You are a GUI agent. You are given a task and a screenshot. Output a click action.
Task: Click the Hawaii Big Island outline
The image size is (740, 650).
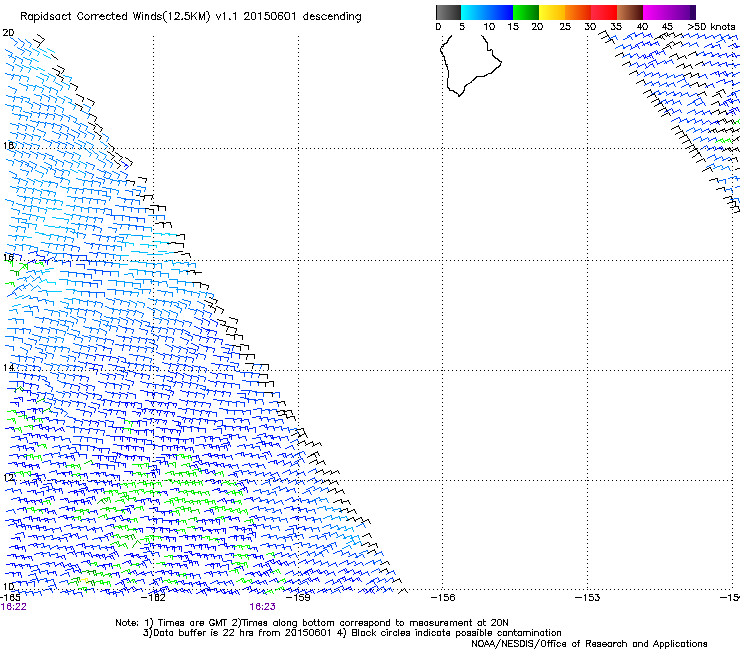pyautogui.click(x=470, y=65)
